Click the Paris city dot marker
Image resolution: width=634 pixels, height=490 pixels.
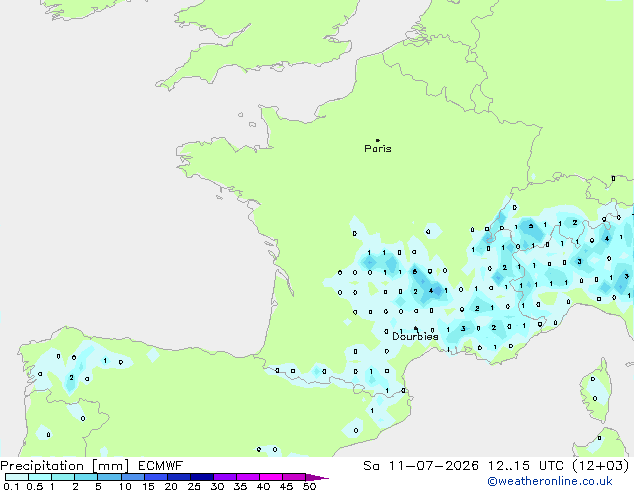click(x=378, y=140)
